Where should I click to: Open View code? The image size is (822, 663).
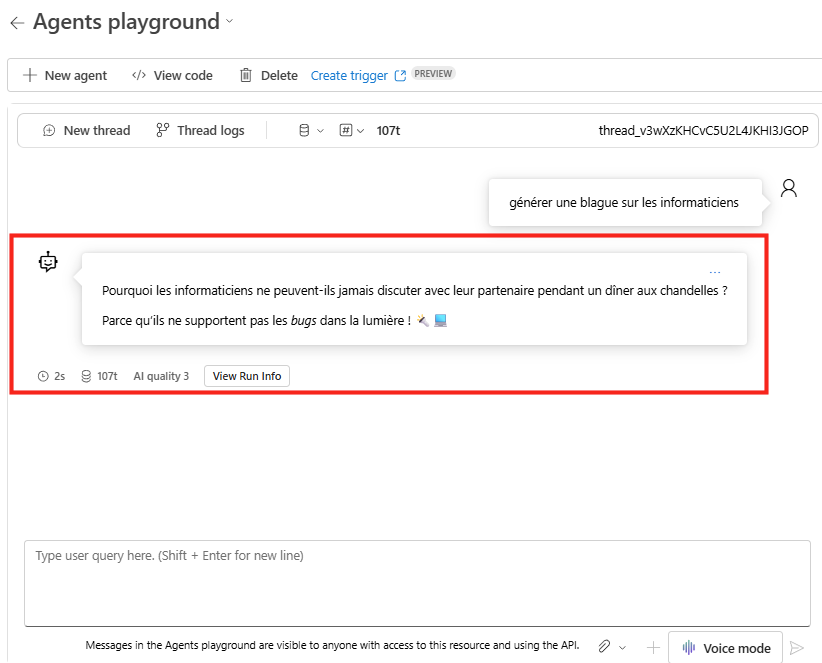[x=172, y=75]
